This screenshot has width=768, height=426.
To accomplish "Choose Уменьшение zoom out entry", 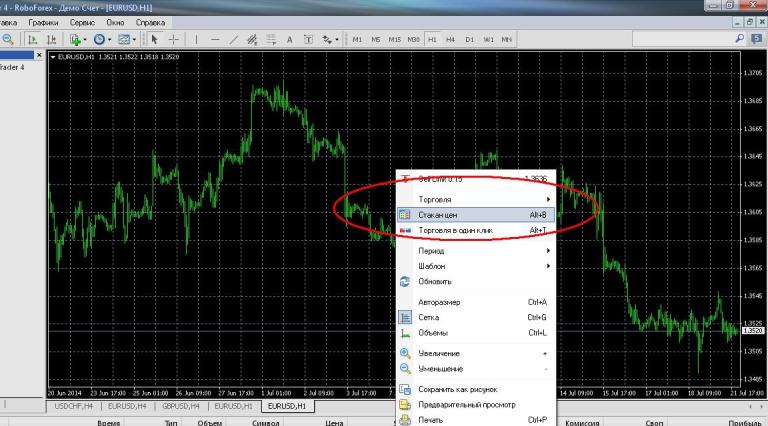I will pyautogui.click(x=476, y=369).
